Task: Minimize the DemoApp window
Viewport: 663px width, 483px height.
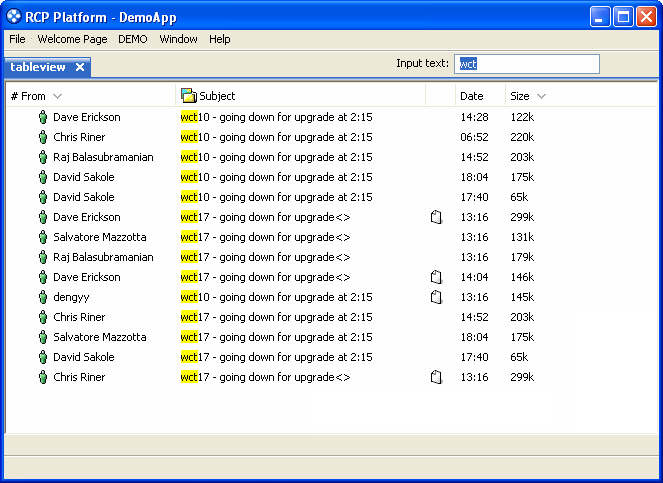Action: click(600, 17)
